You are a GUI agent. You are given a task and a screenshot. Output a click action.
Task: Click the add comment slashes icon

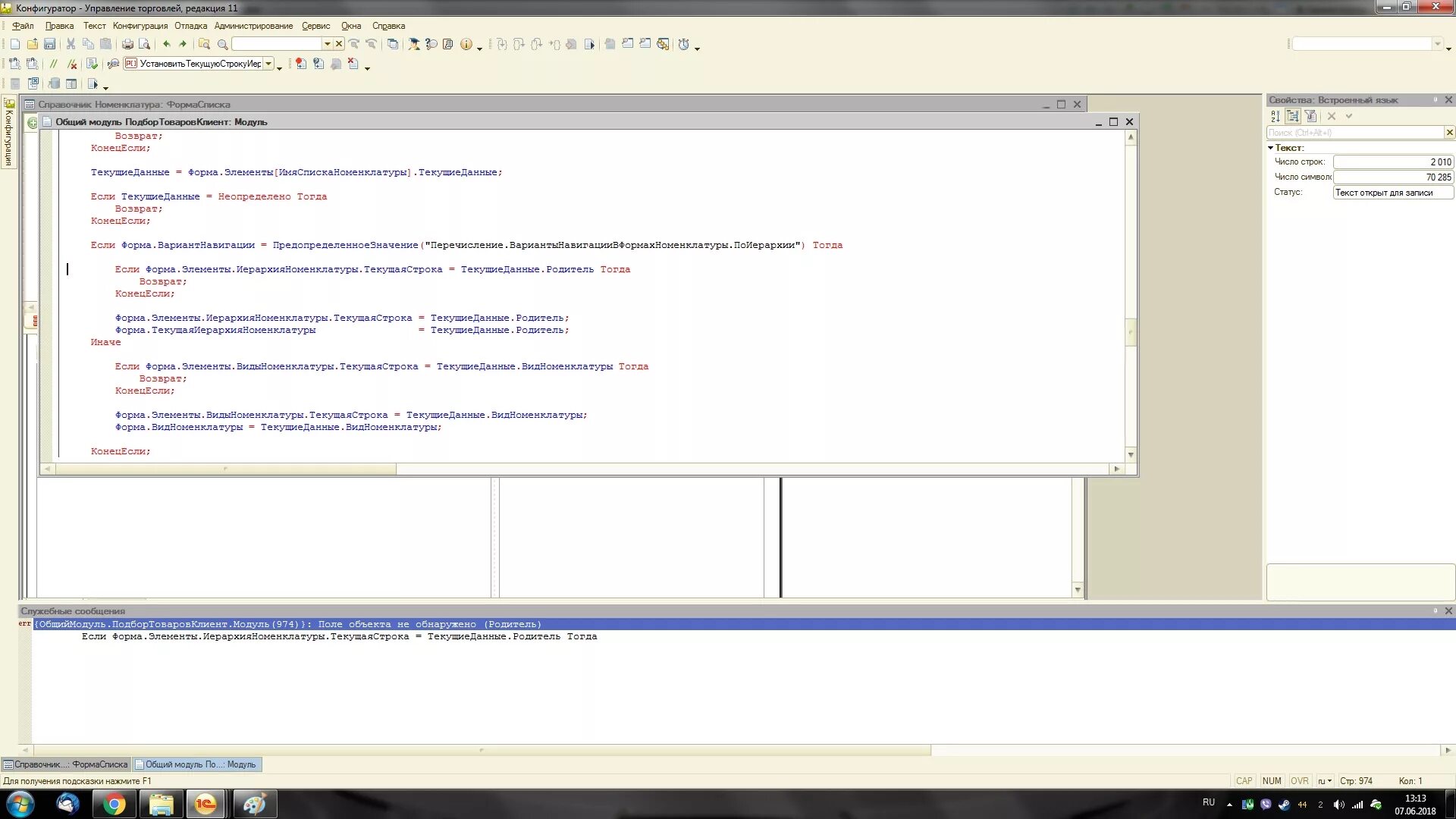click(x=52, y=64)
